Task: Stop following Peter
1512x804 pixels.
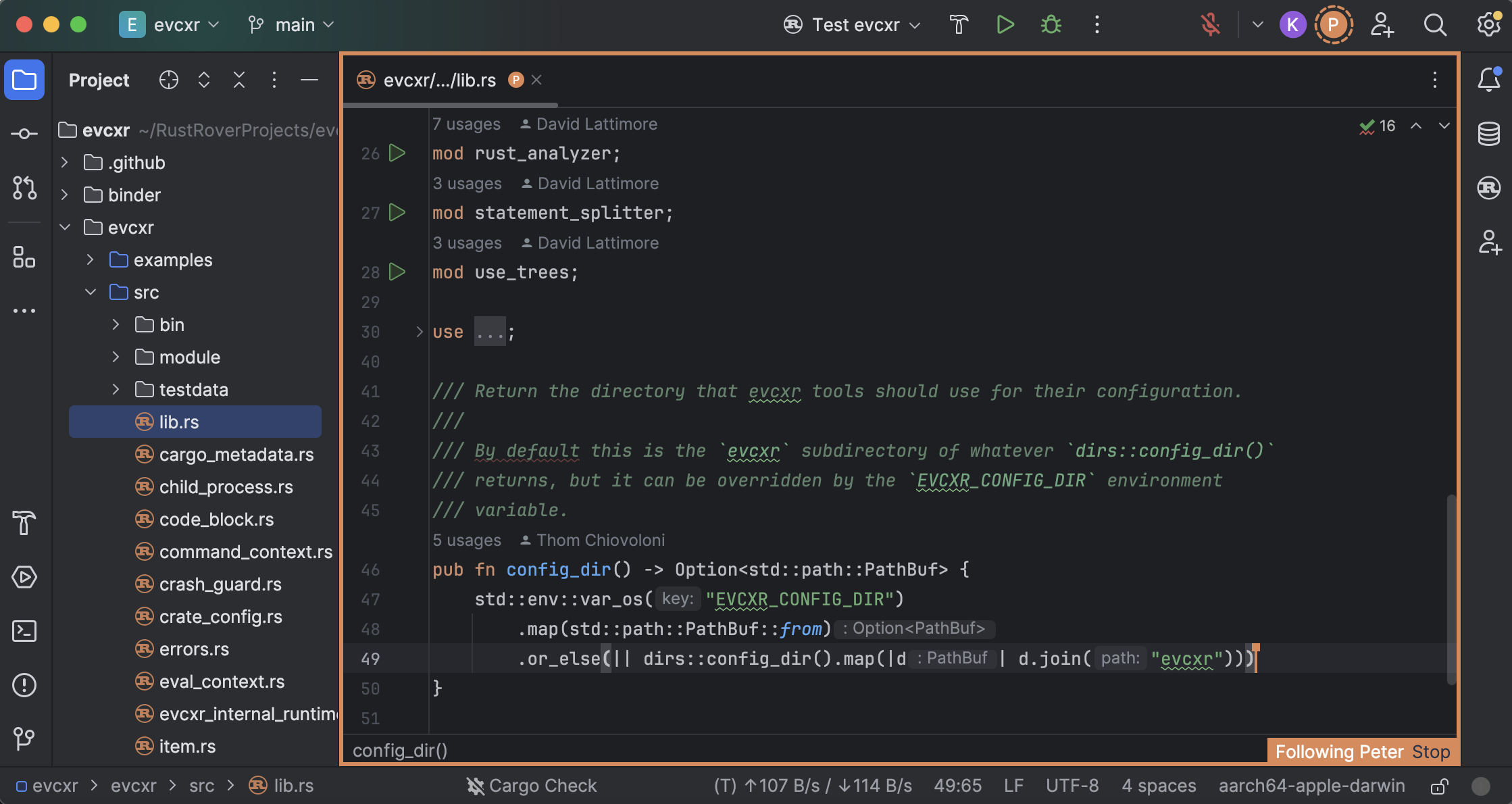Action: coord(1432,751)
